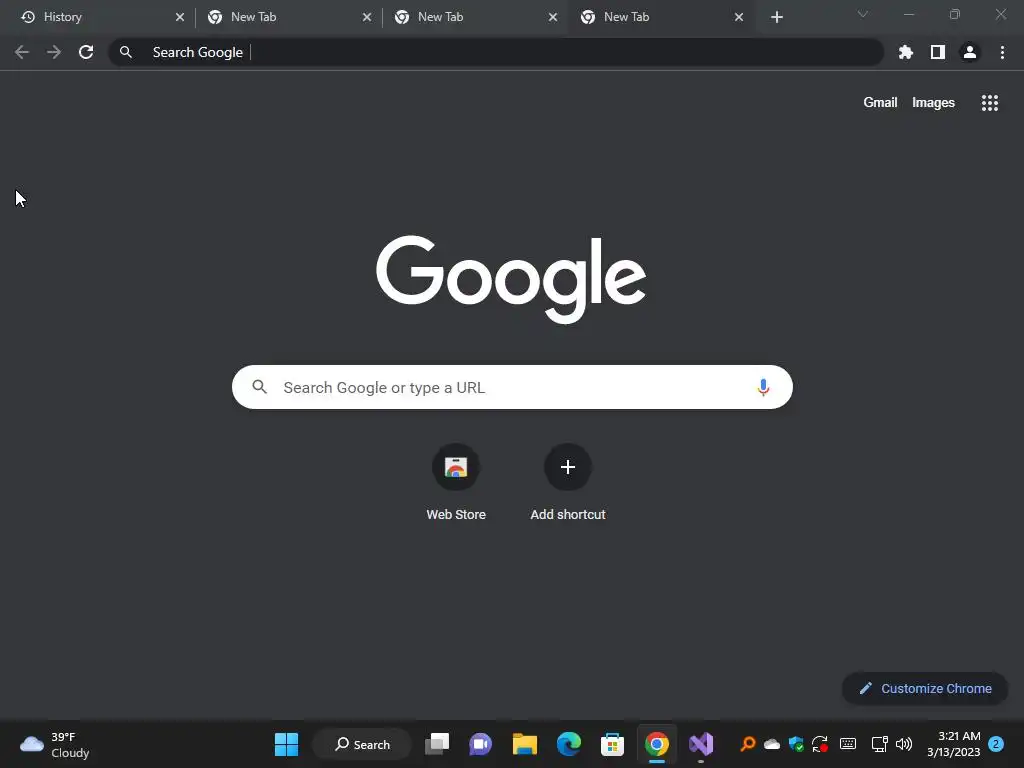Open weather widget showing 39°F Cloudy
Screen dimensions: 1024x768
click(55, 744)
